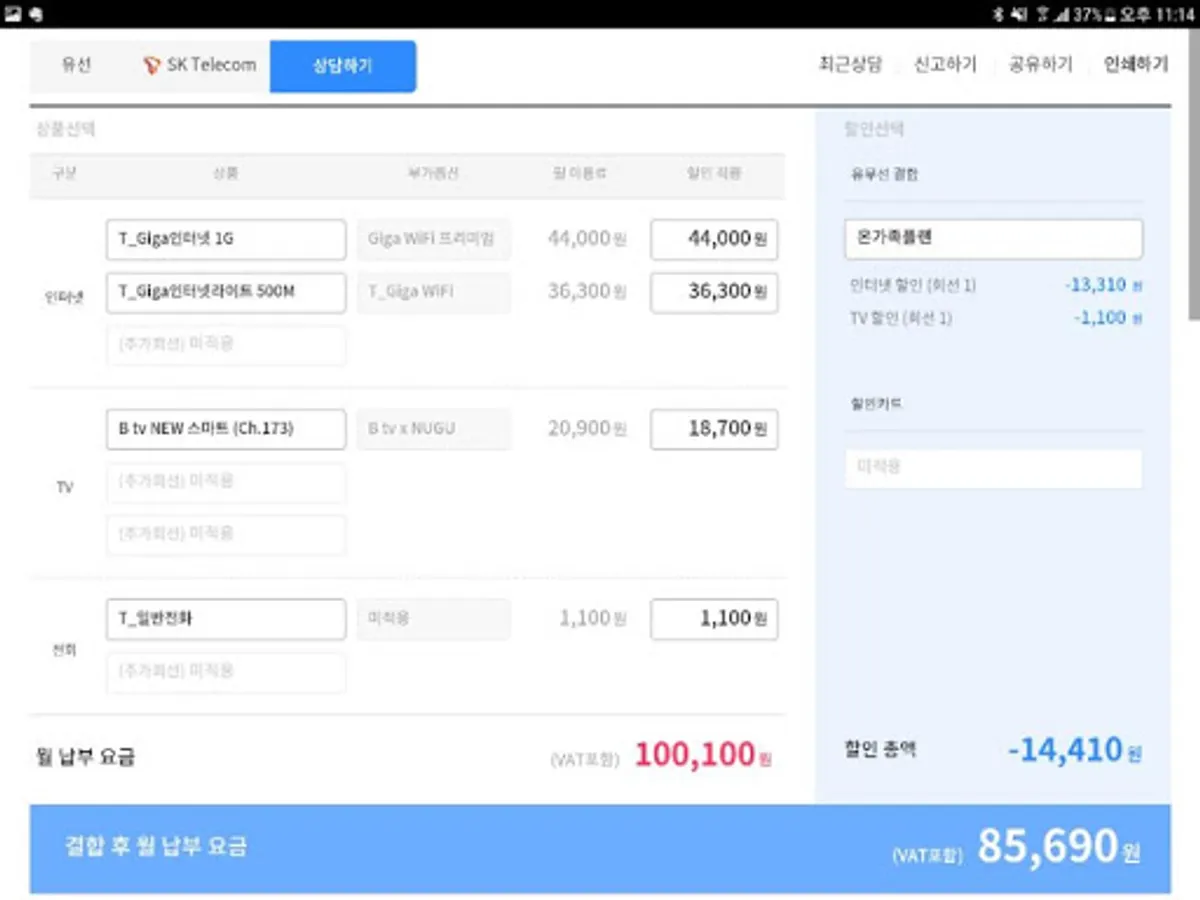The image size is (1200, 900).
Task: Click the 85,690원 bundled monthly total
Action: pos(1058,847)
